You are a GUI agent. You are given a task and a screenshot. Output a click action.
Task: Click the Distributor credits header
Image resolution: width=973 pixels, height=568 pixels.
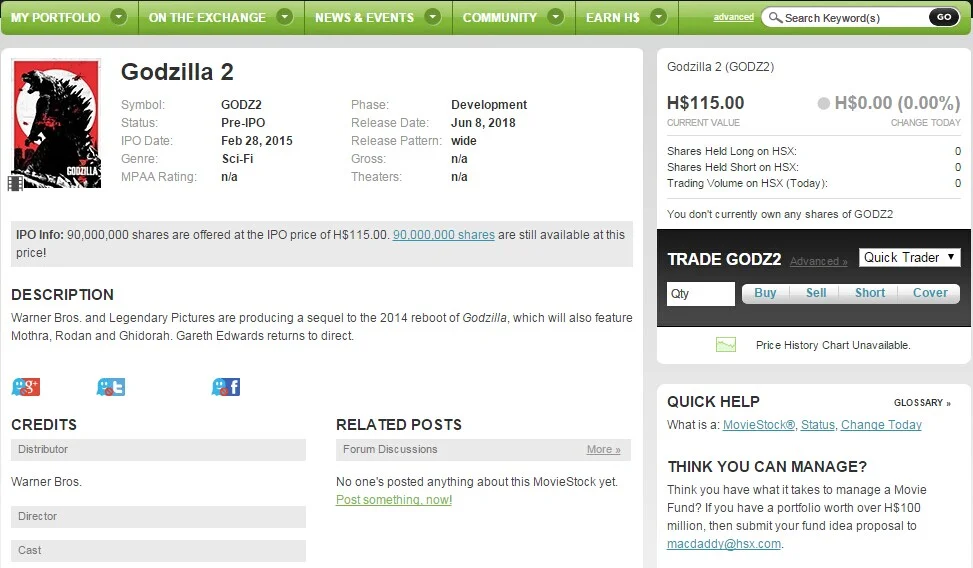[x=158, y=449]
